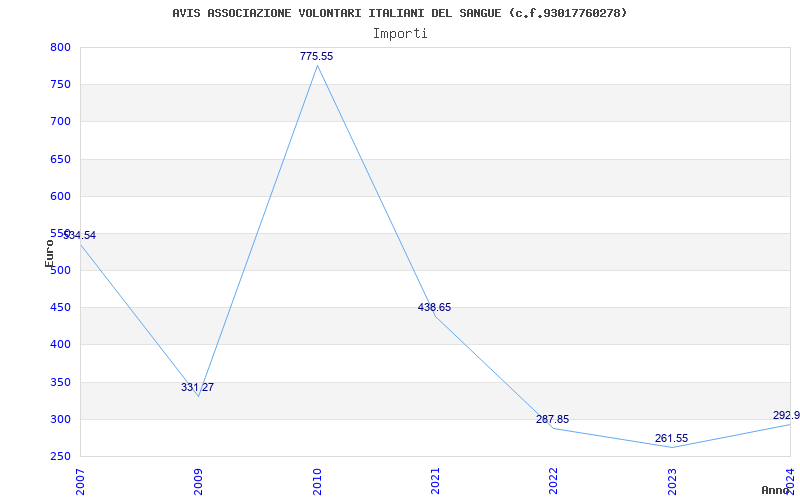
Task: Click the 2007 x-axis year label
Action: click(80, 482)
